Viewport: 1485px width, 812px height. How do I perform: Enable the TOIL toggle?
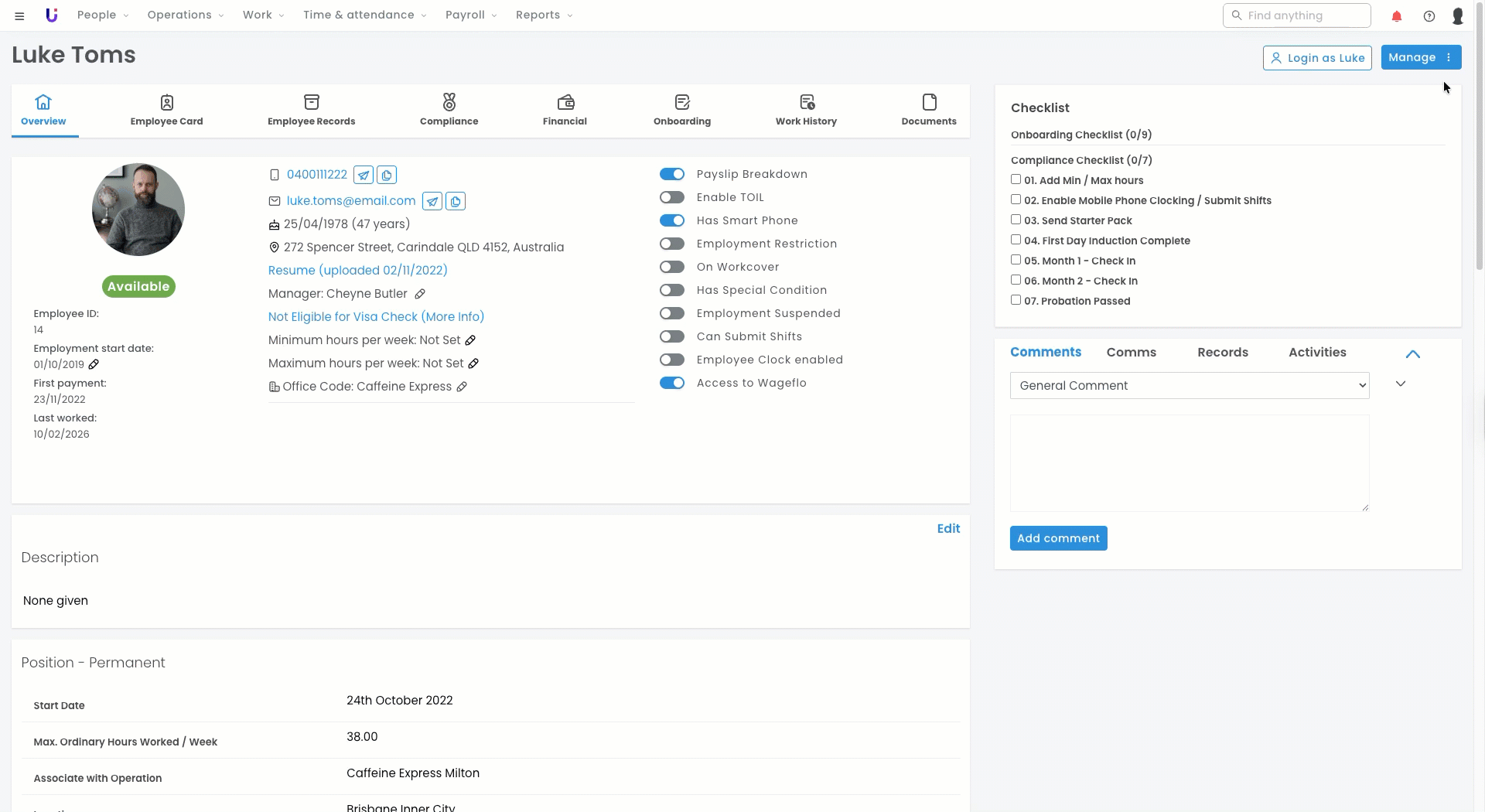coord(672,198)
